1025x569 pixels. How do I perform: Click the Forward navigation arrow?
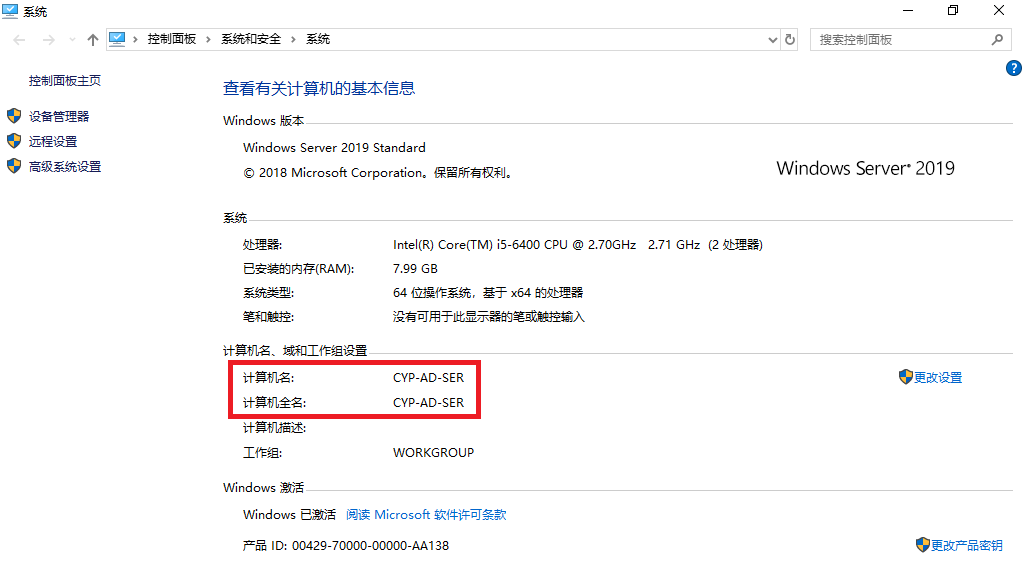tap(48, 40)
